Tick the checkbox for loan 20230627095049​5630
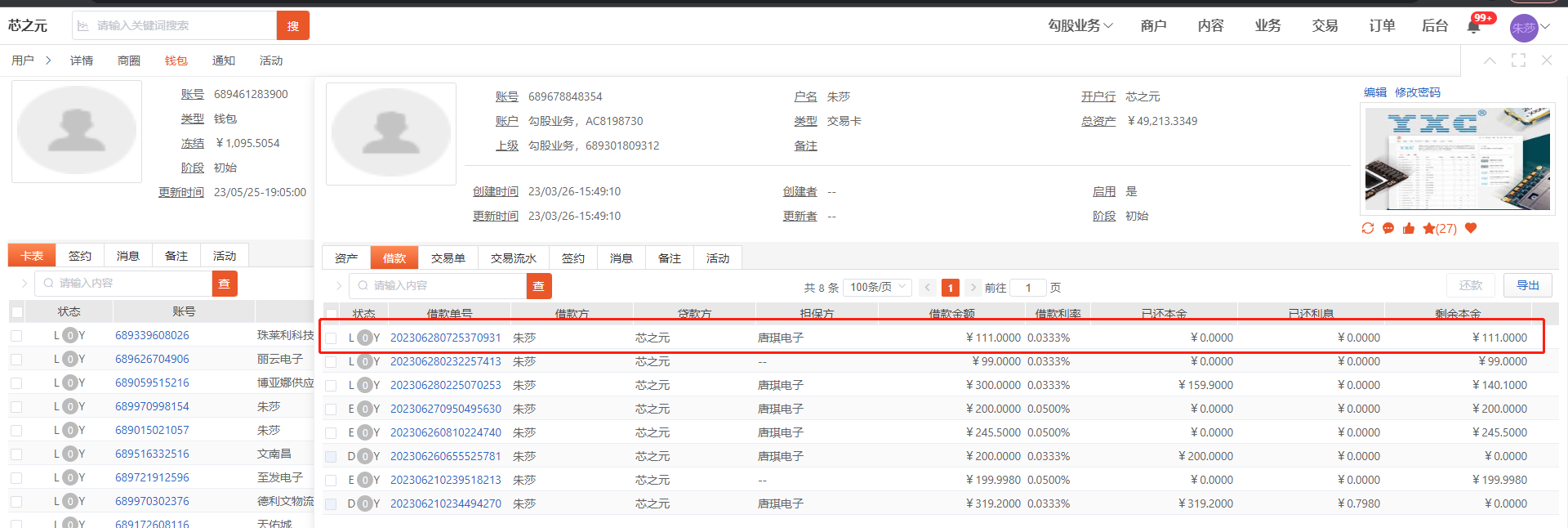The image size is (1568, 528). [x=331, y=409]
